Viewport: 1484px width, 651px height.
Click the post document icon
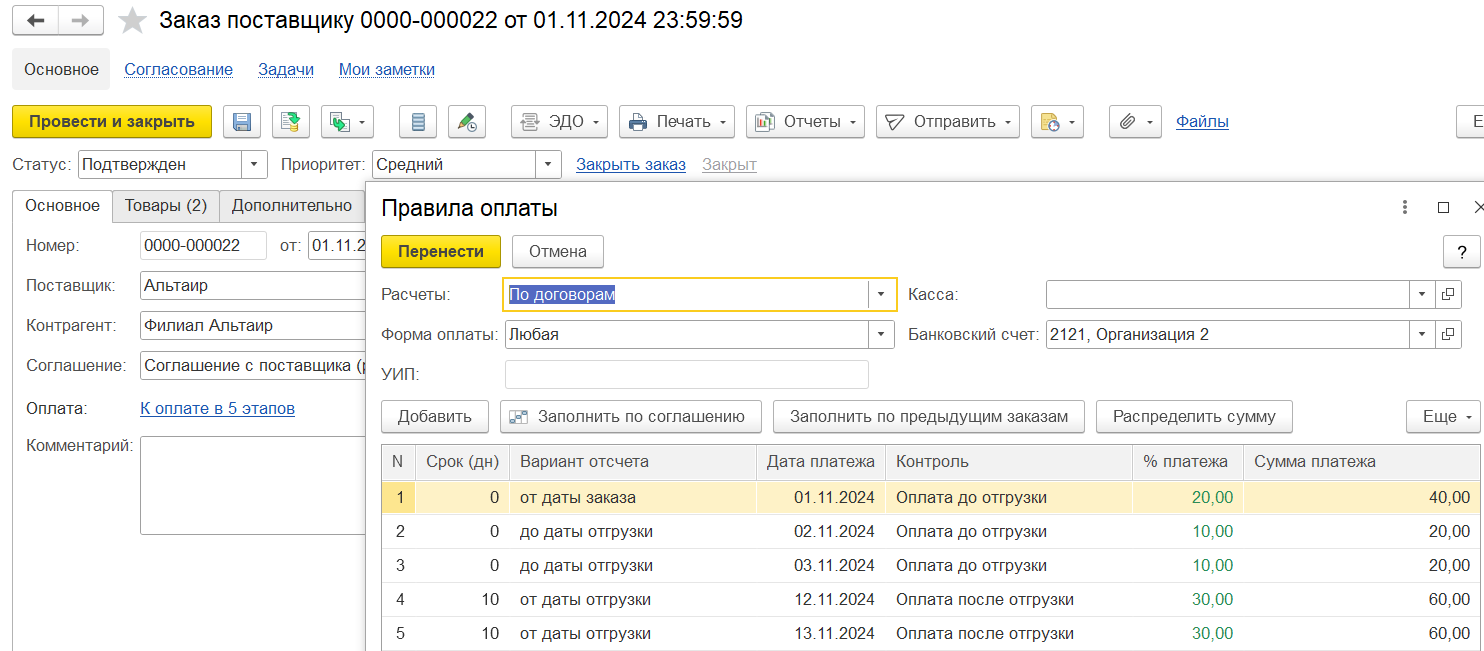pos(291,122)
